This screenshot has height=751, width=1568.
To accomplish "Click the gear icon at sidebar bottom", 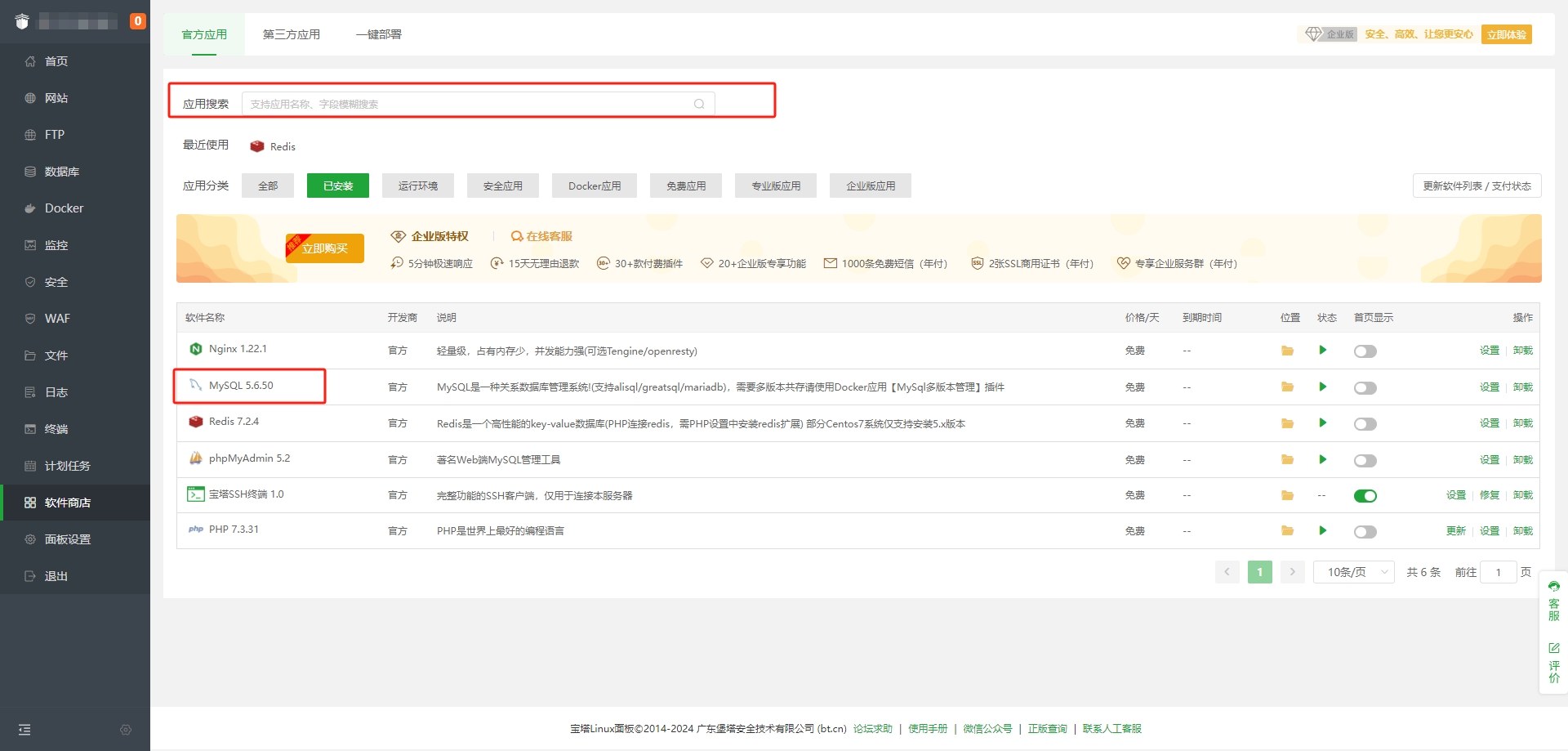I will point(126,730).
